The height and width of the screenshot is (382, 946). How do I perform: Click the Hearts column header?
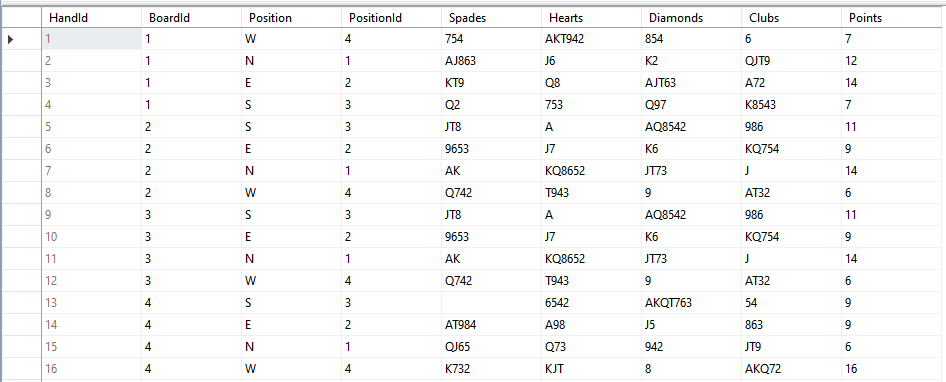591,18
